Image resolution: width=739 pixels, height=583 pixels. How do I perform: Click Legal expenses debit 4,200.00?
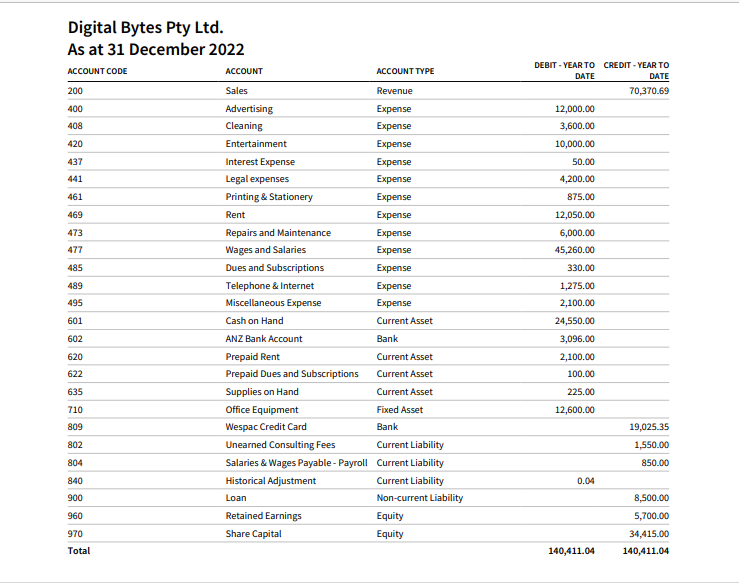(577, 179)
